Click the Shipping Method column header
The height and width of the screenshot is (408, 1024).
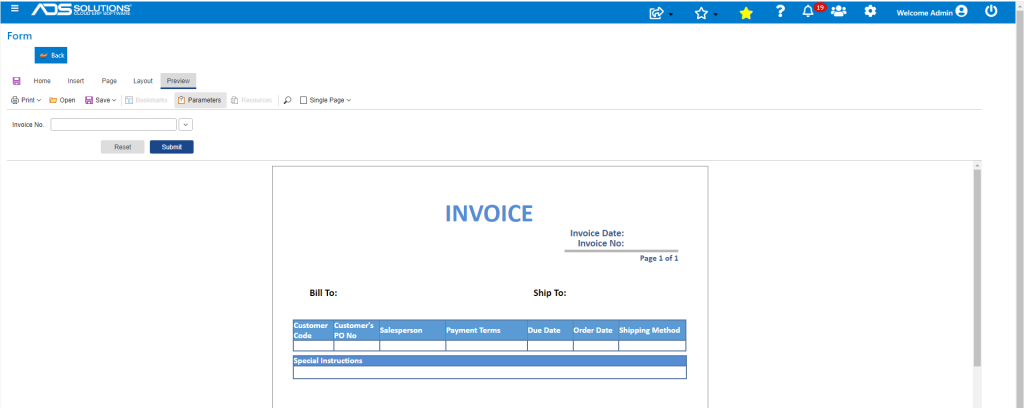coord(652,330)
